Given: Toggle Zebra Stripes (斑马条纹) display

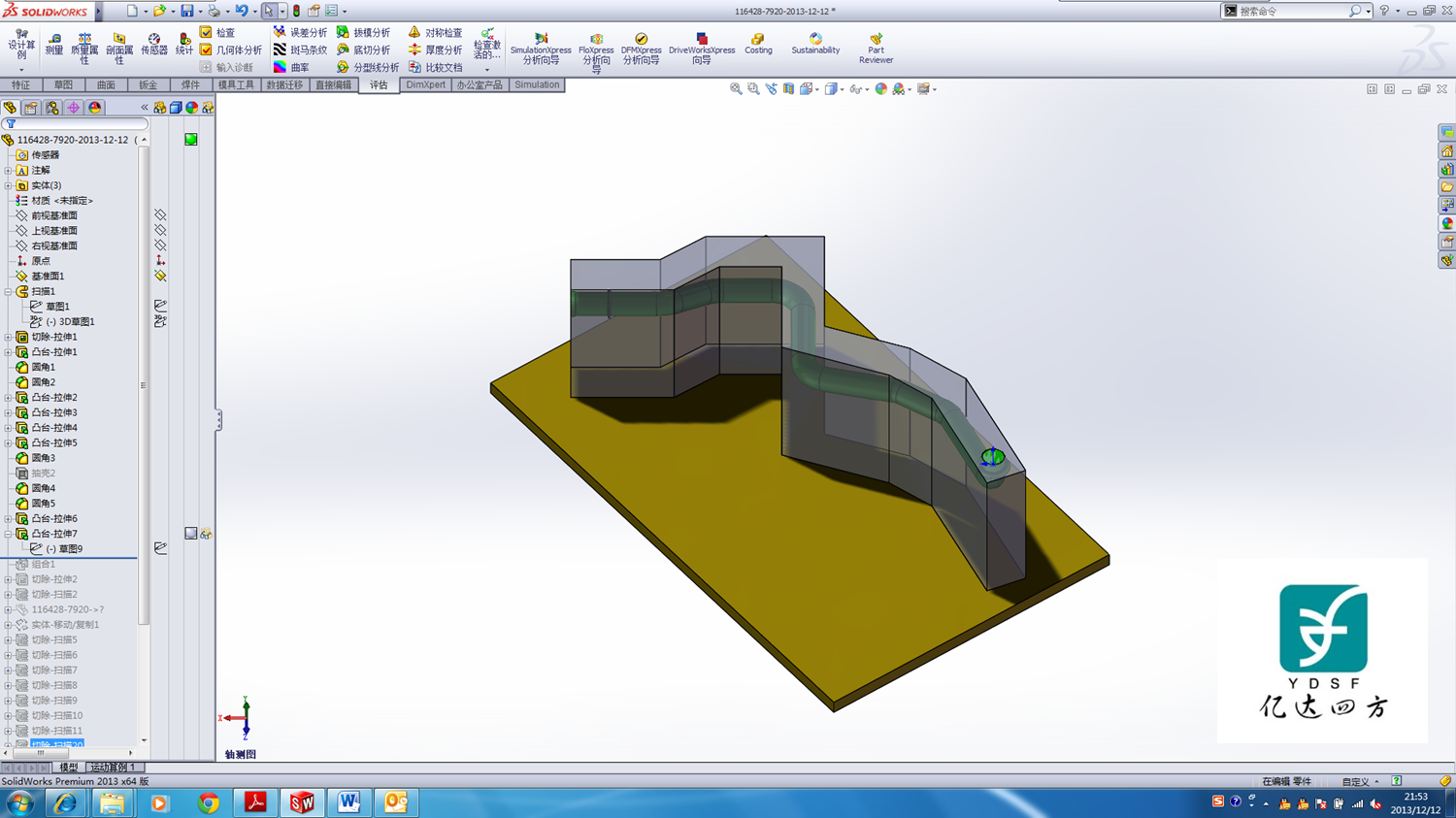Looking at the screenshot, I should point(300,50).
